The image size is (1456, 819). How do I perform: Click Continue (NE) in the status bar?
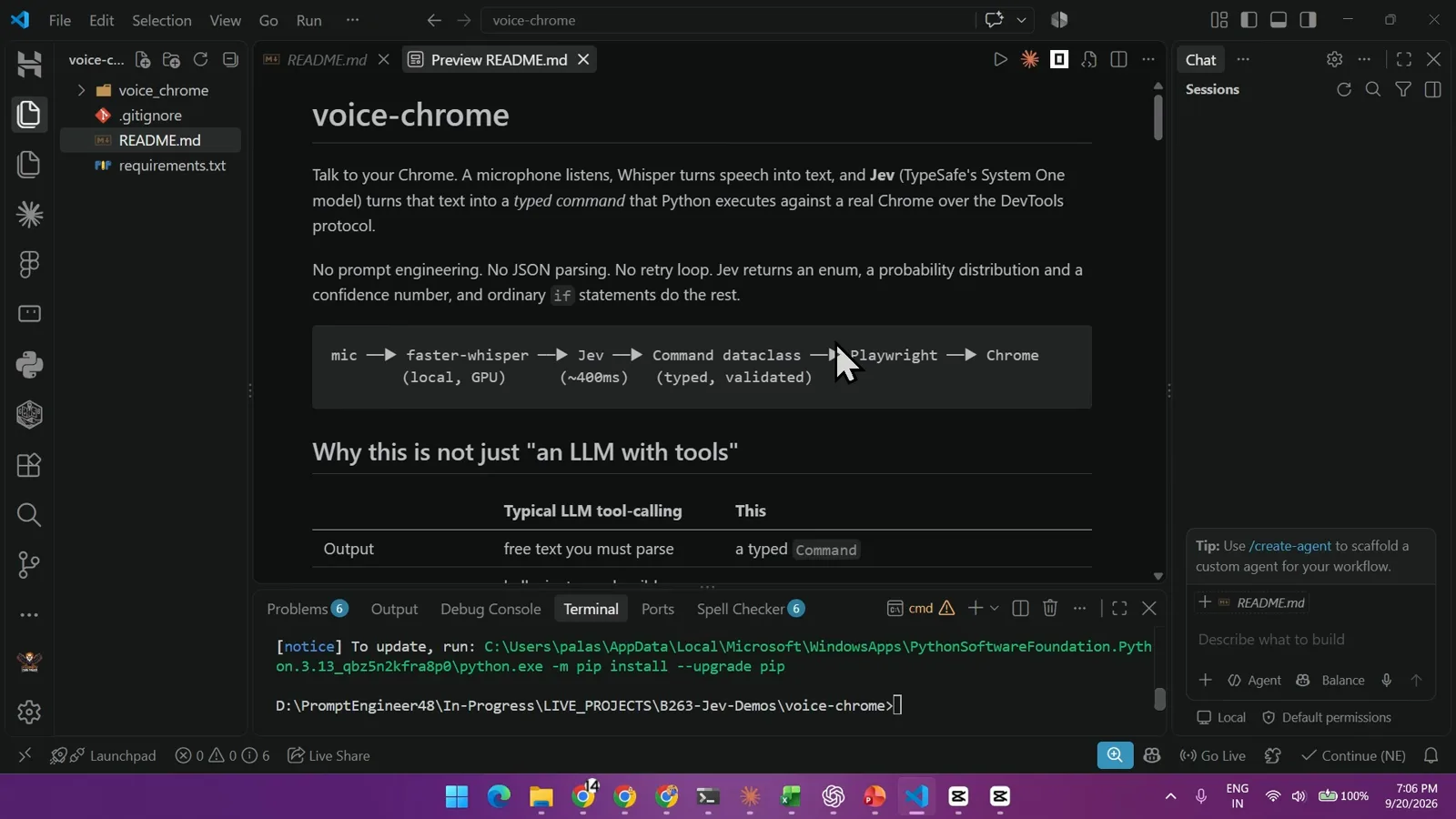tap(1353, 755)
